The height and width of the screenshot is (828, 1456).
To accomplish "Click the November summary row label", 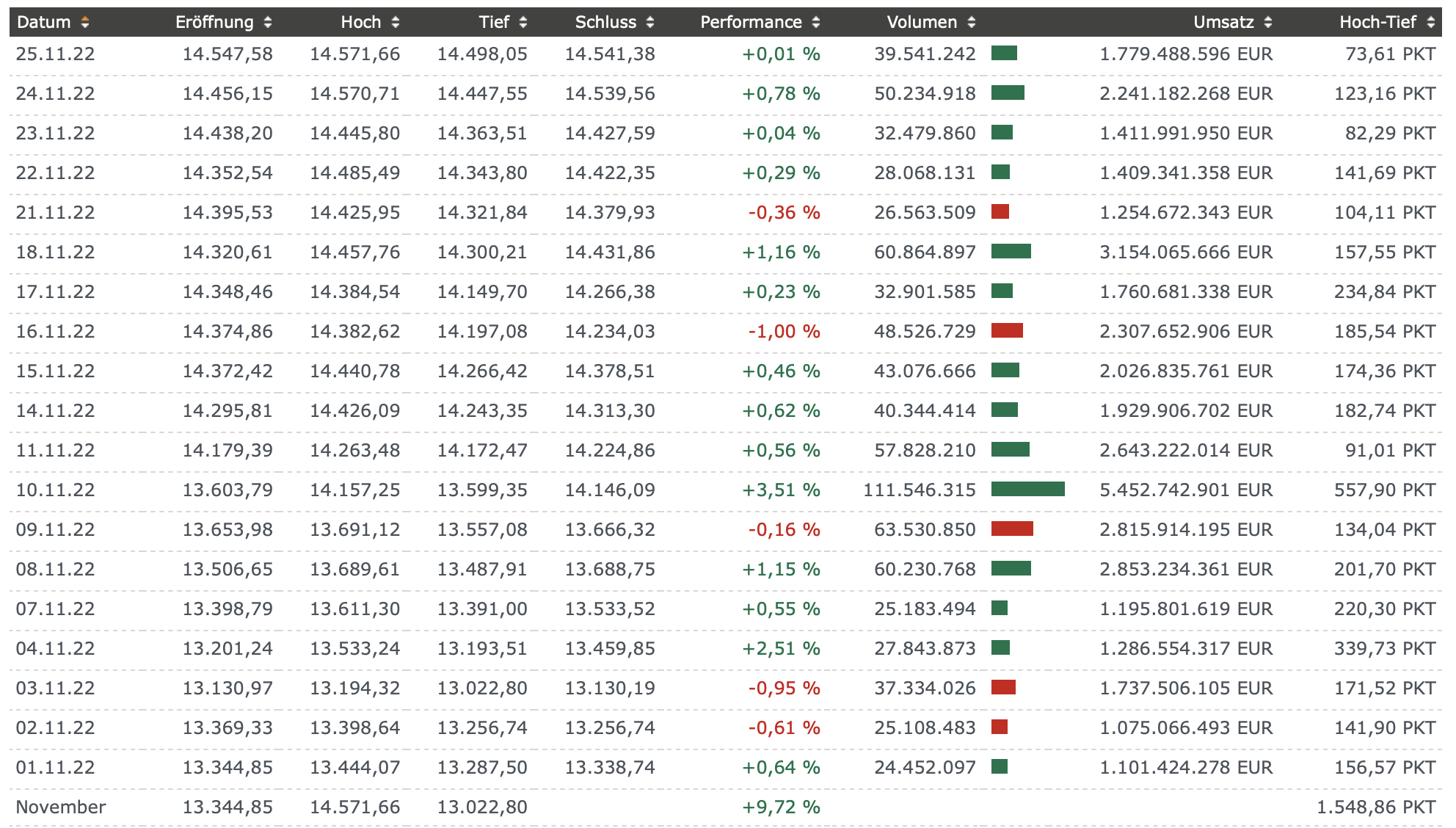I will [61, 807].
